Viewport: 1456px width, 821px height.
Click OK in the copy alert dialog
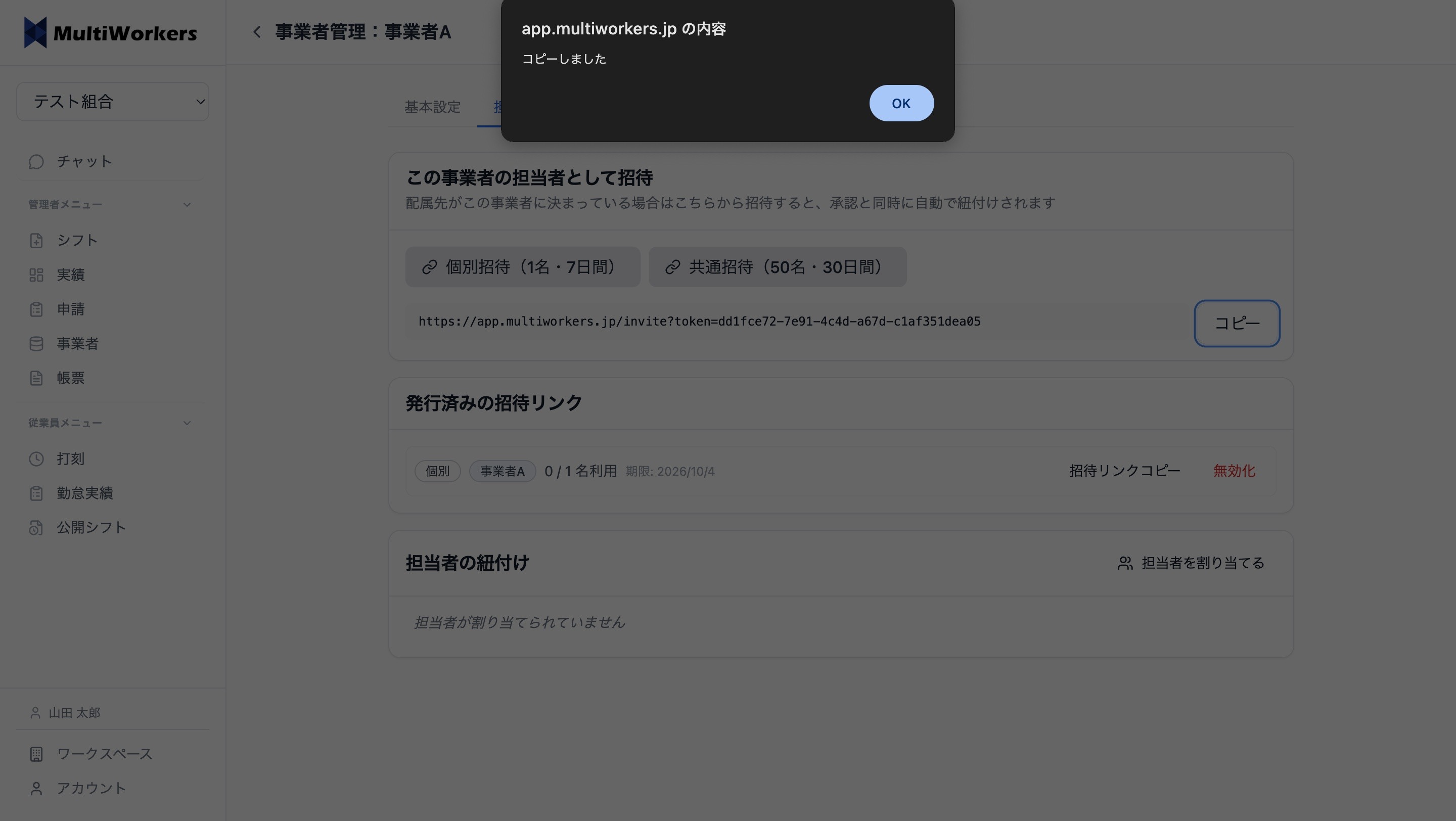coord(901,104)
